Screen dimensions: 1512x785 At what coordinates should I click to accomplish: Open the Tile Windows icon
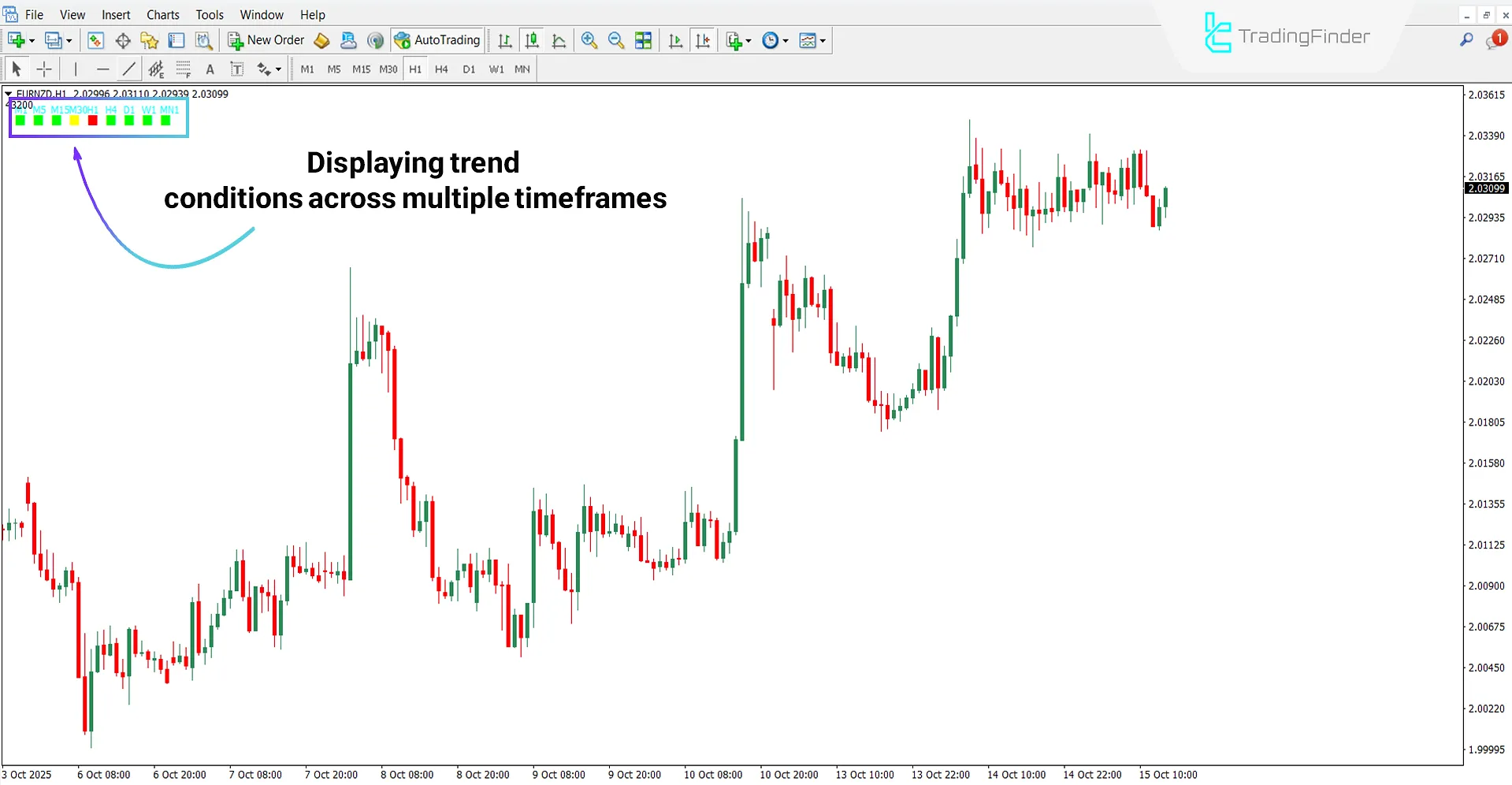pos(643,40)
